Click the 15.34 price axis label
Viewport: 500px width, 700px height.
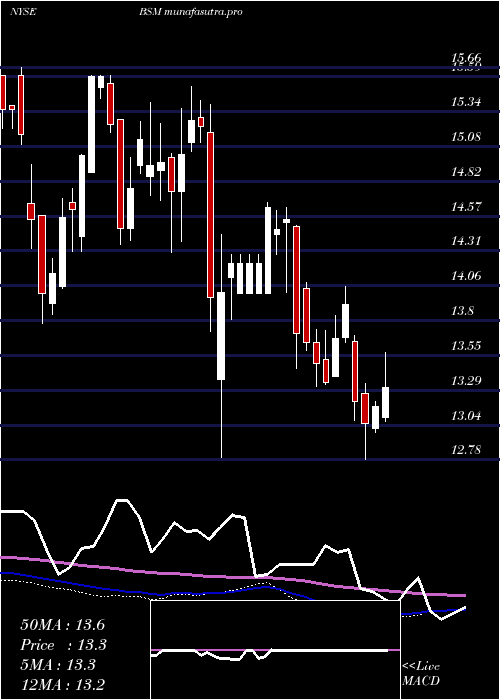click(x=466, y=102)
